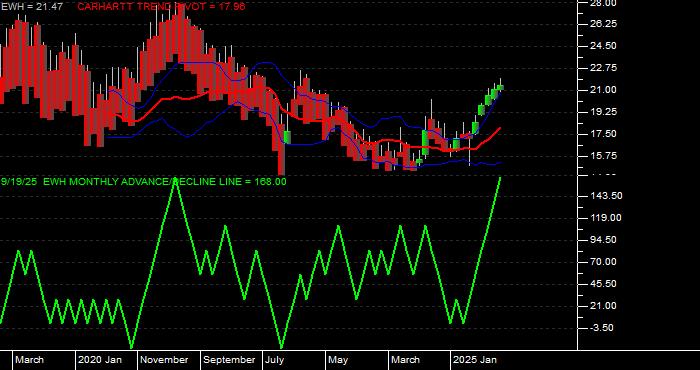Click the 17.50 price axis value
The height and width of the screenshot is (370, 700).
click(604, 134)
